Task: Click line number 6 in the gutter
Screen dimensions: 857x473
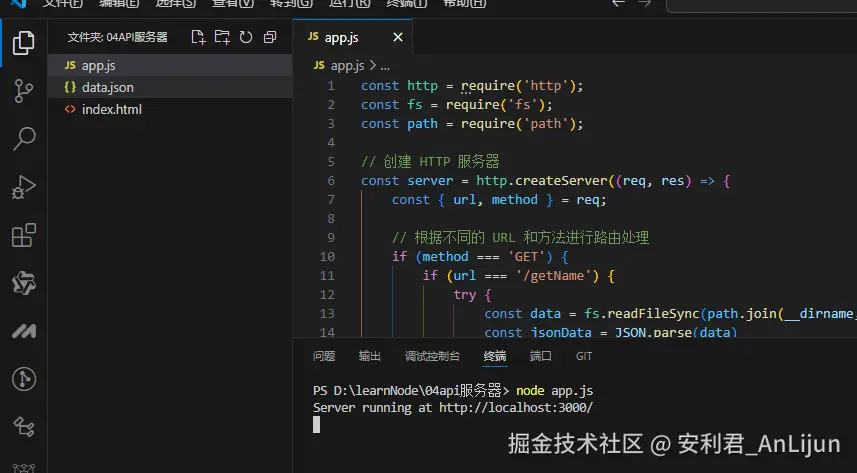Action: tap(331, 181)
